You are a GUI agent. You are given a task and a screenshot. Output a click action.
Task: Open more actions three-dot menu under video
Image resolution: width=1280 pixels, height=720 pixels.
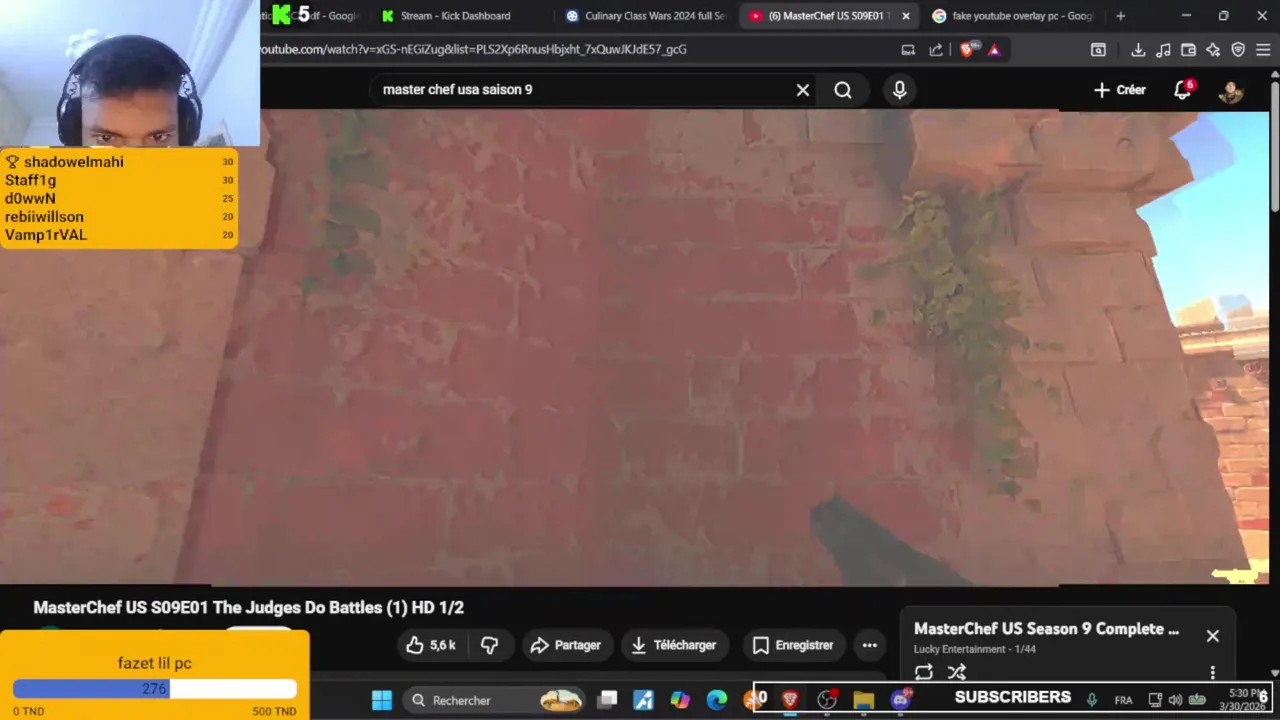(870, 645)
